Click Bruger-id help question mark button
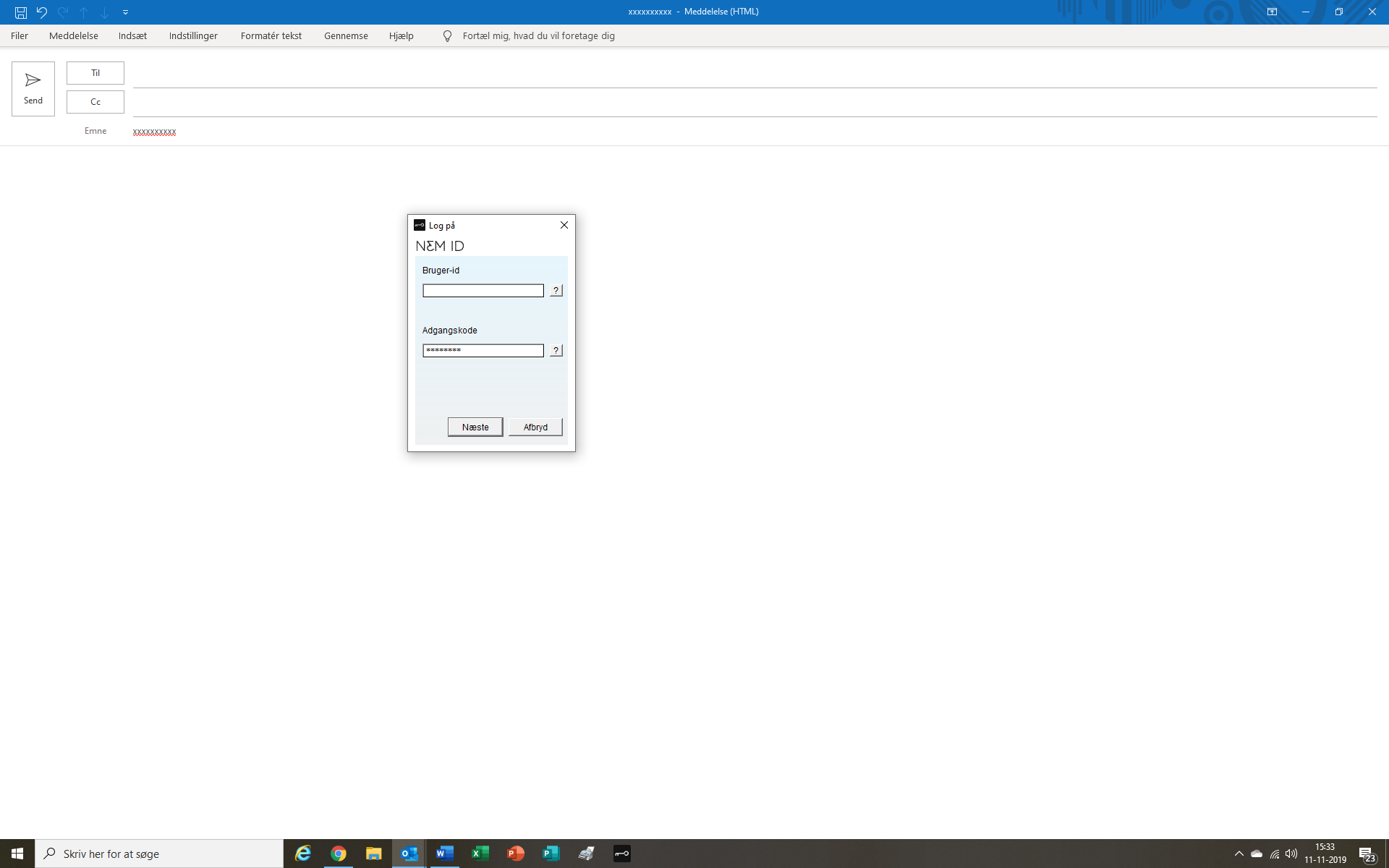Screen dimensions: 1389x868 click(x=556, y=291)
